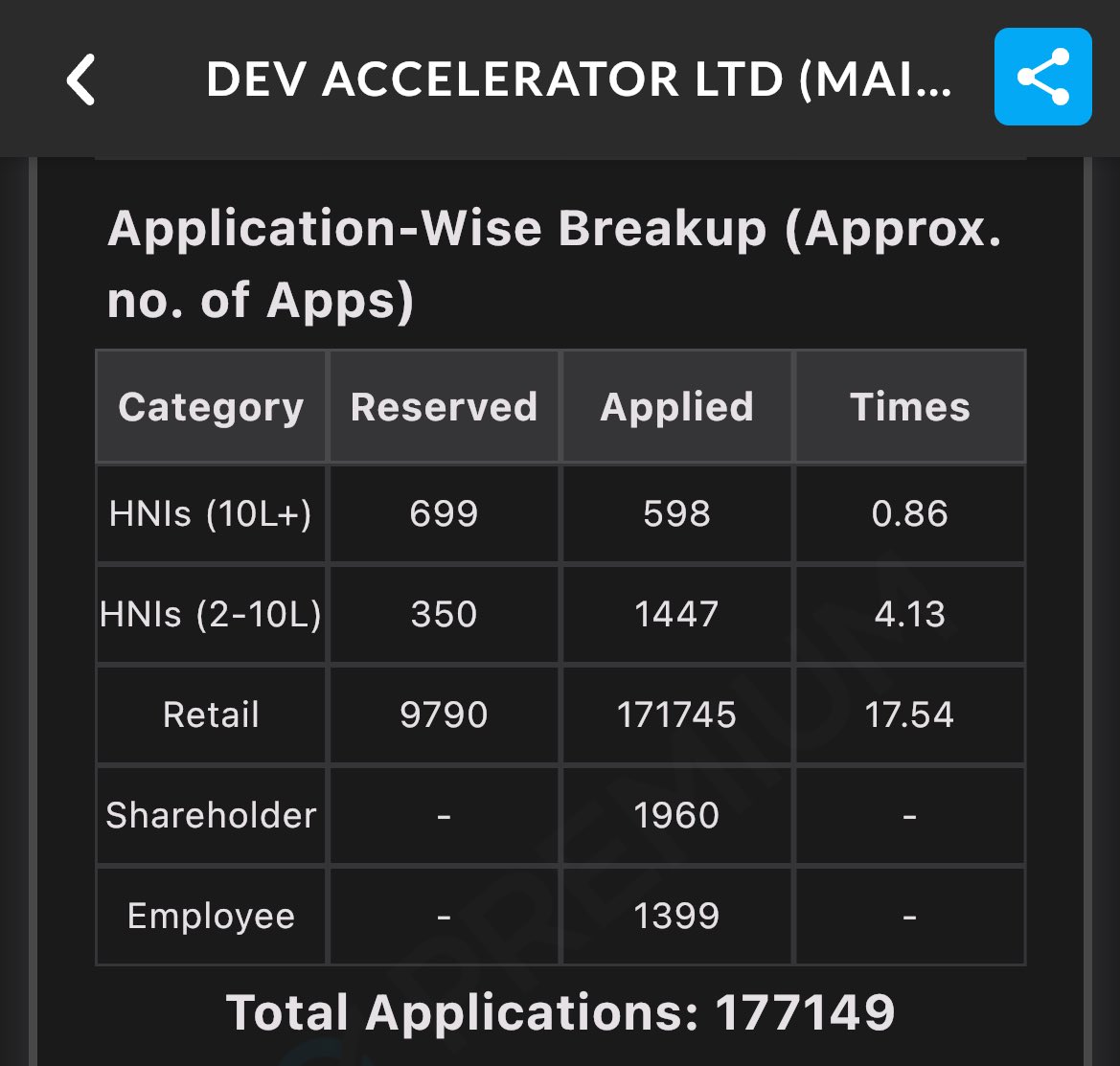Tap the Total Applications 177149 text
The image size is (1120, 1066).
click(x=560, y=1011)
